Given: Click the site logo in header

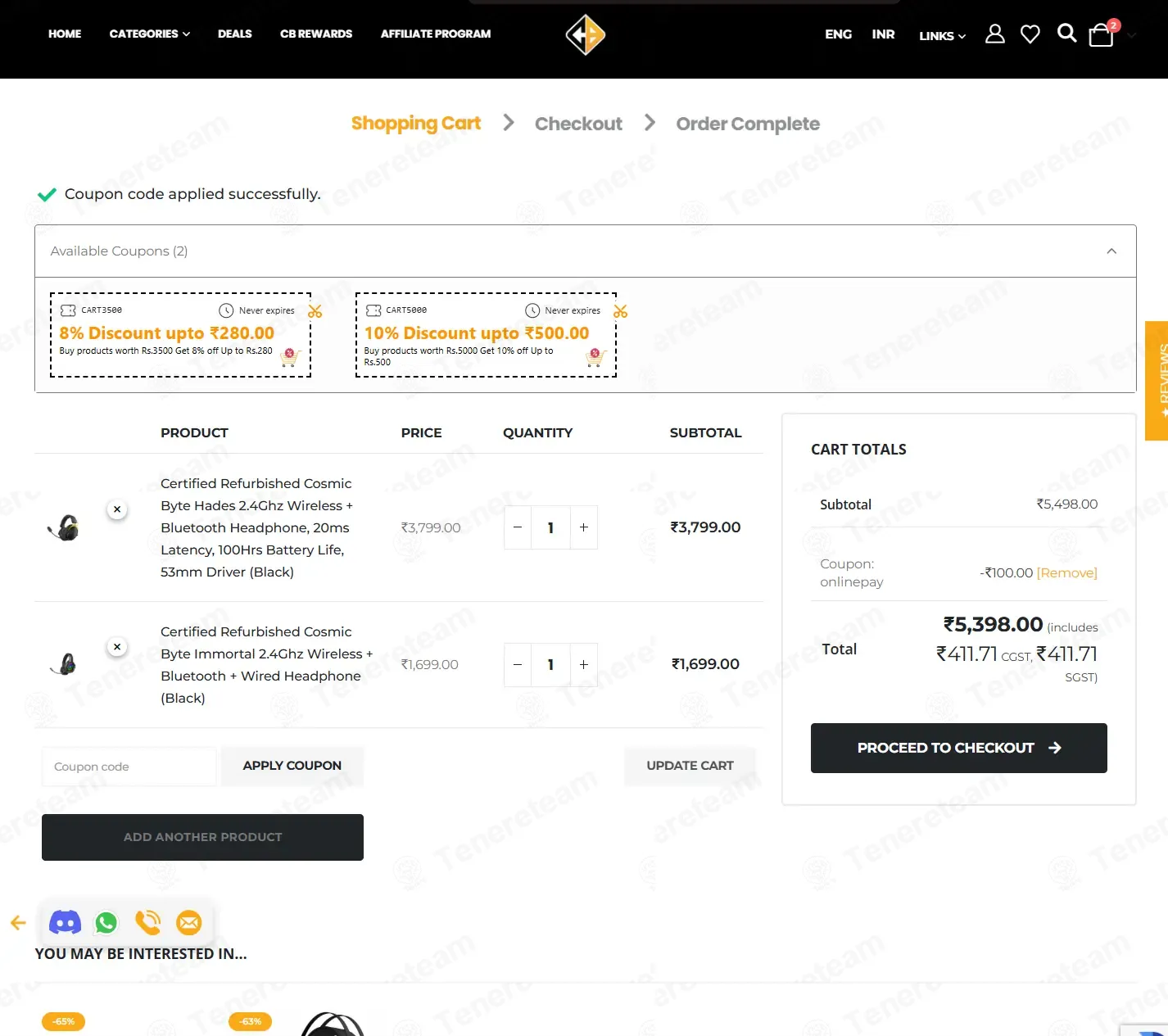Looking at the screenshot, I should pyautogui.click(x=585, y=35).
